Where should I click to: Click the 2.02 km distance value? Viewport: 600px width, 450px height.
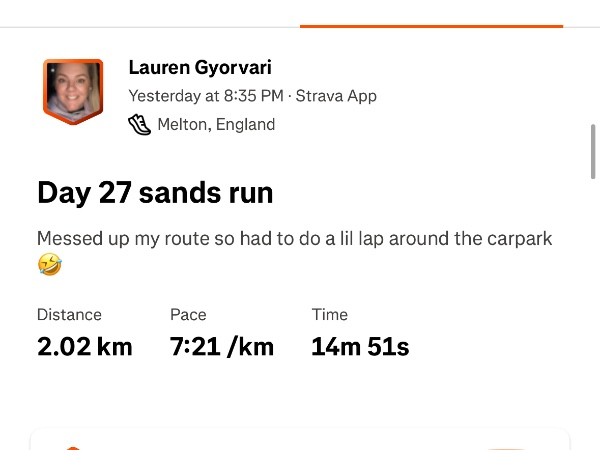84,347
